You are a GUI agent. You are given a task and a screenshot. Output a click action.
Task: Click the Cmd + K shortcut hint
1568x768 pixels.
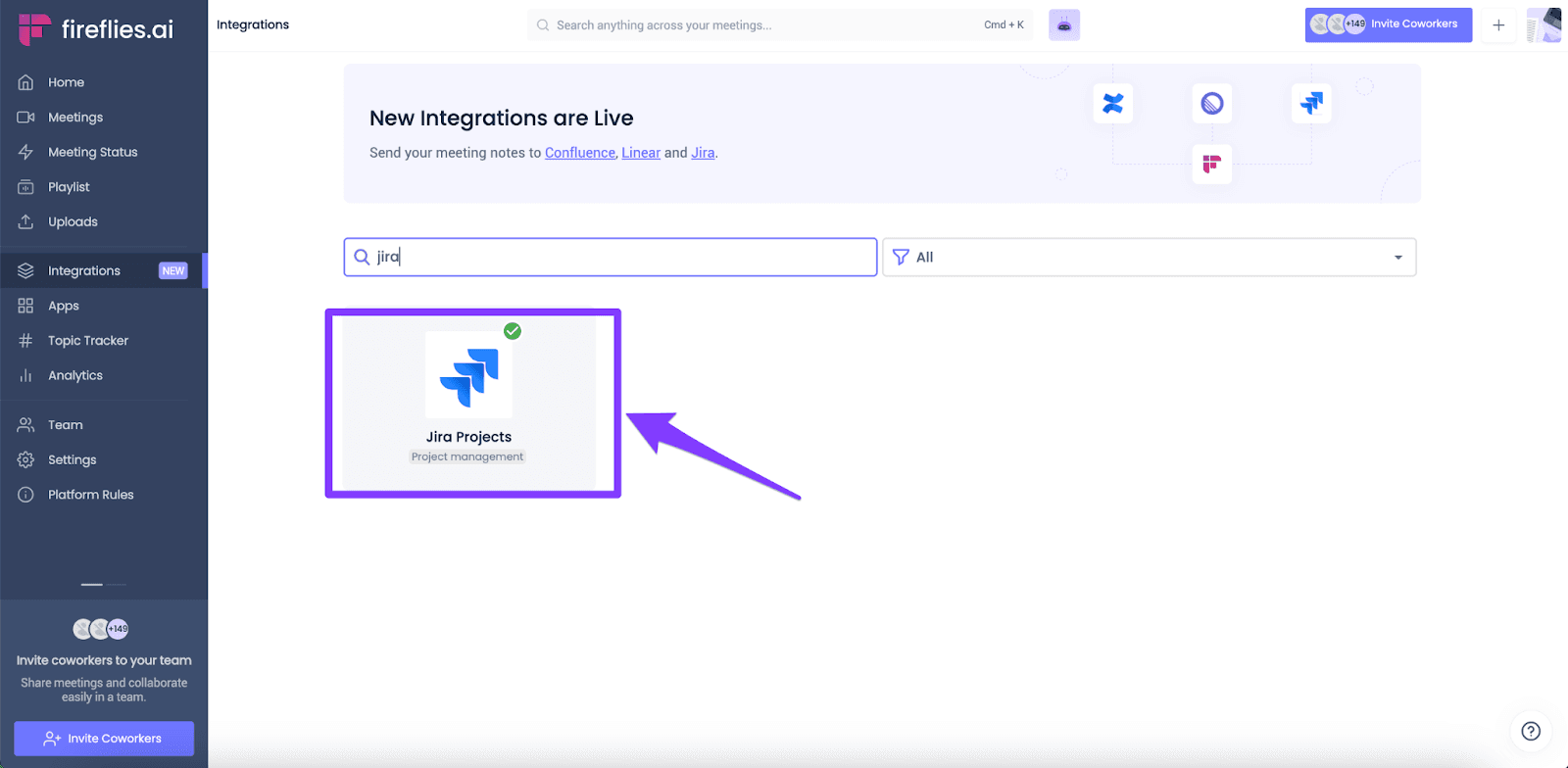[x=1004, y=25]
